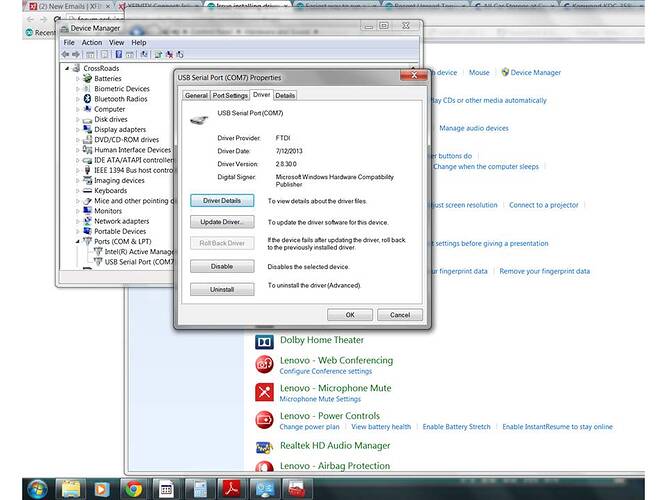Click the Disable button
The height and width of the screenshot is (500, 666).
point(222,266)
